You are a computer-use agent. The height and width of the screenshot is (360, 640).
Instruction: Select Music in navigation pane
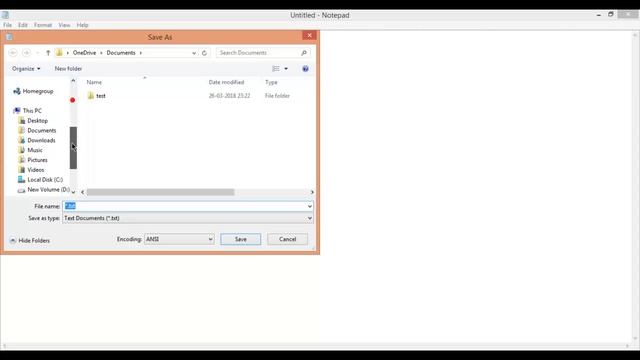(31, 150)
